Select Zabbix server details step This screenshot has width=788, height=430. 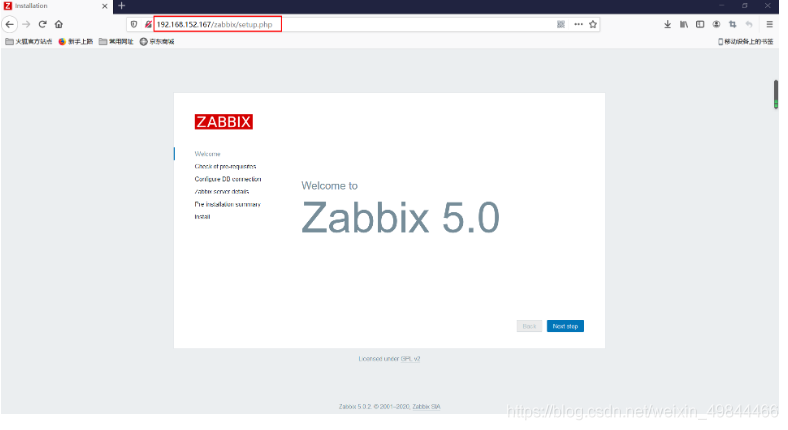pos(222,191)
